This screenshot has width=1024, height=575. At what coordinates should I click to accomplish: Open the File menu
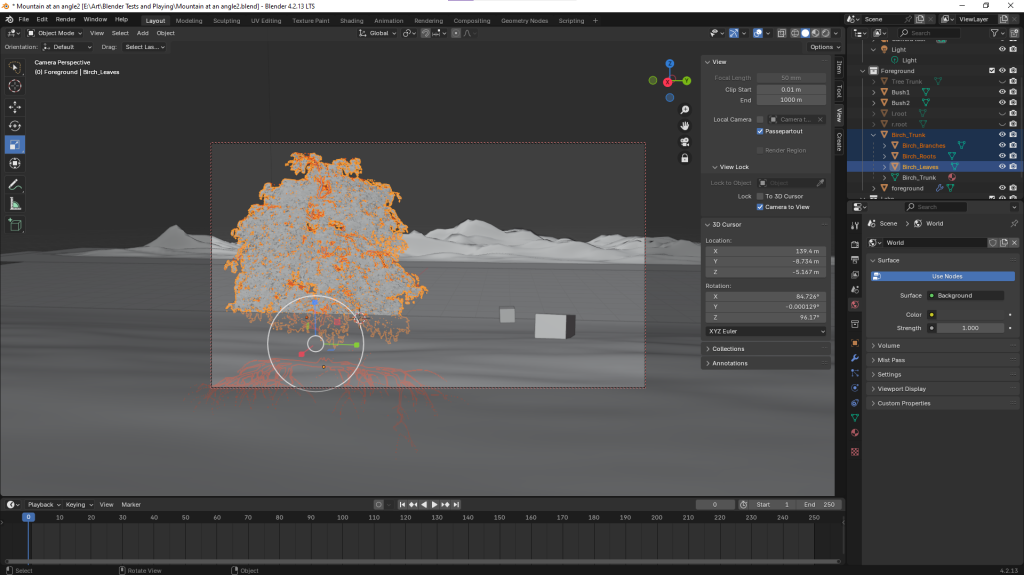coord(24,20)
